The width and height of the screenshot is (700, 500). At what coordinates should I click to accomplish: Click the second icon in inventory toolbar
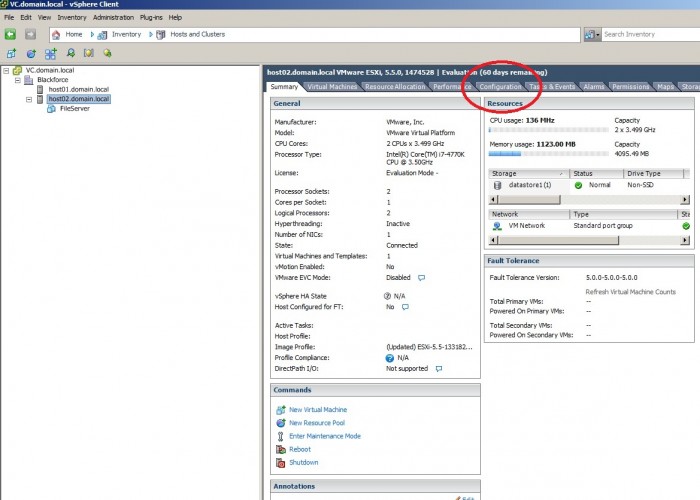click(31, 54)
